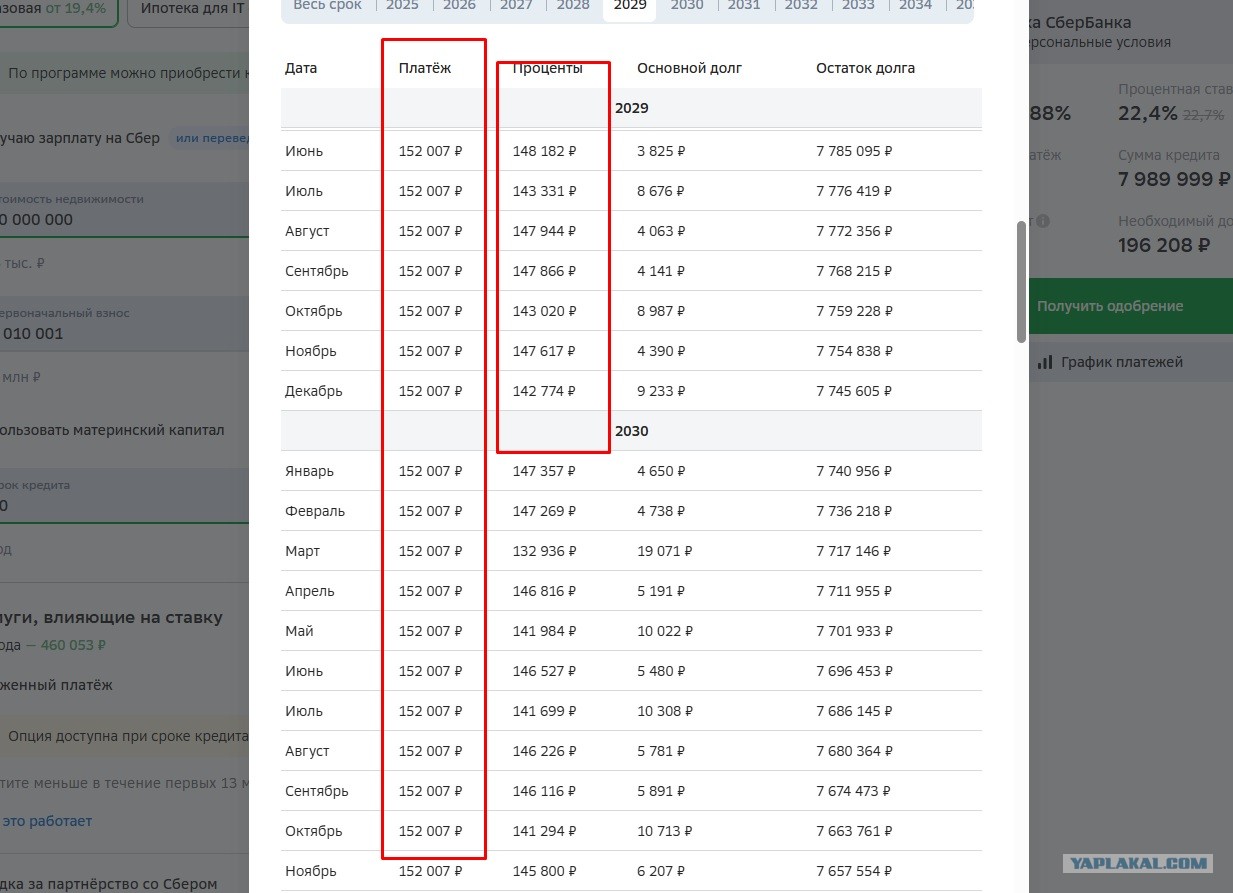1233x893 pixels.
Task: Switch to the 2030 year tab
Action: (x=687, y=5)
